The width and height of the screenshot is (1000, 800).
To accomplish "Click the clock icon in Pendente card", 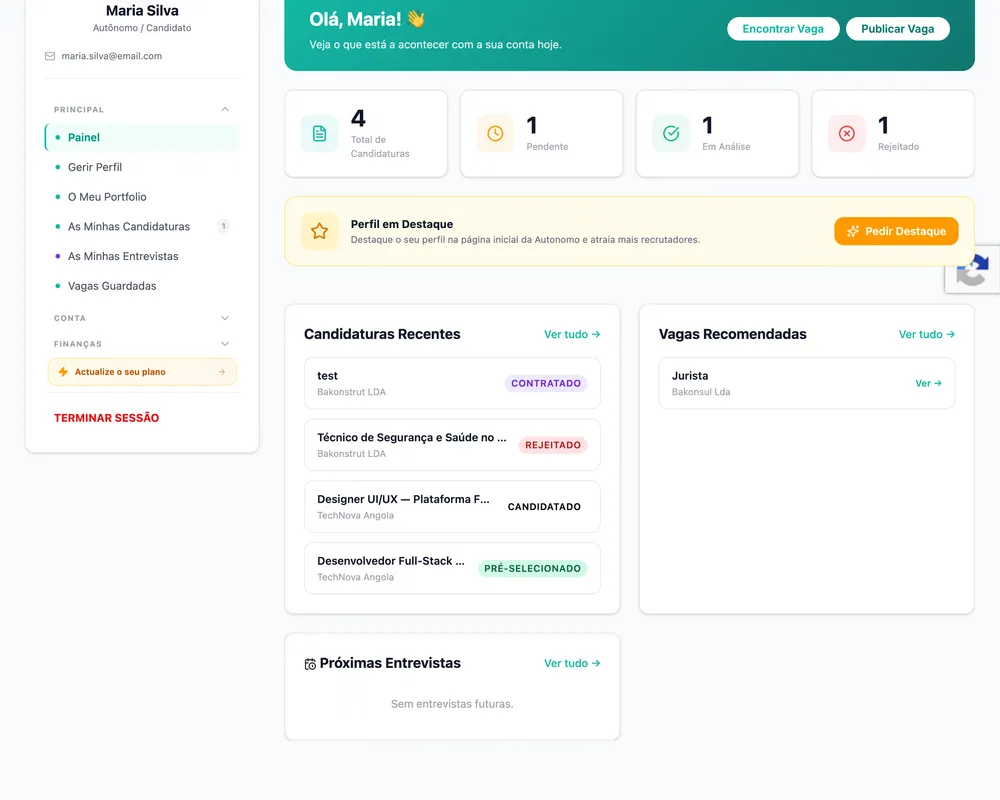I will point(495,133).
